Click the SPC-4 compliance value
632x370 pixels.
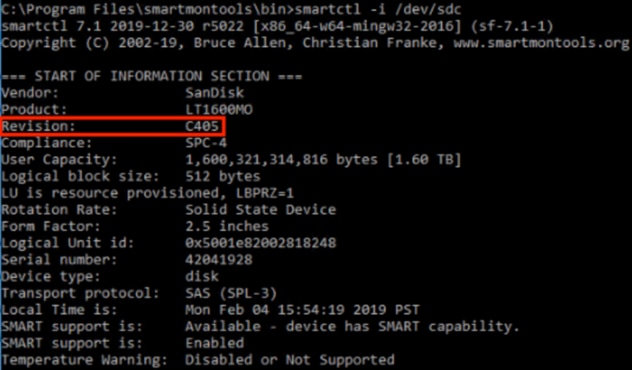click(206, 143)
